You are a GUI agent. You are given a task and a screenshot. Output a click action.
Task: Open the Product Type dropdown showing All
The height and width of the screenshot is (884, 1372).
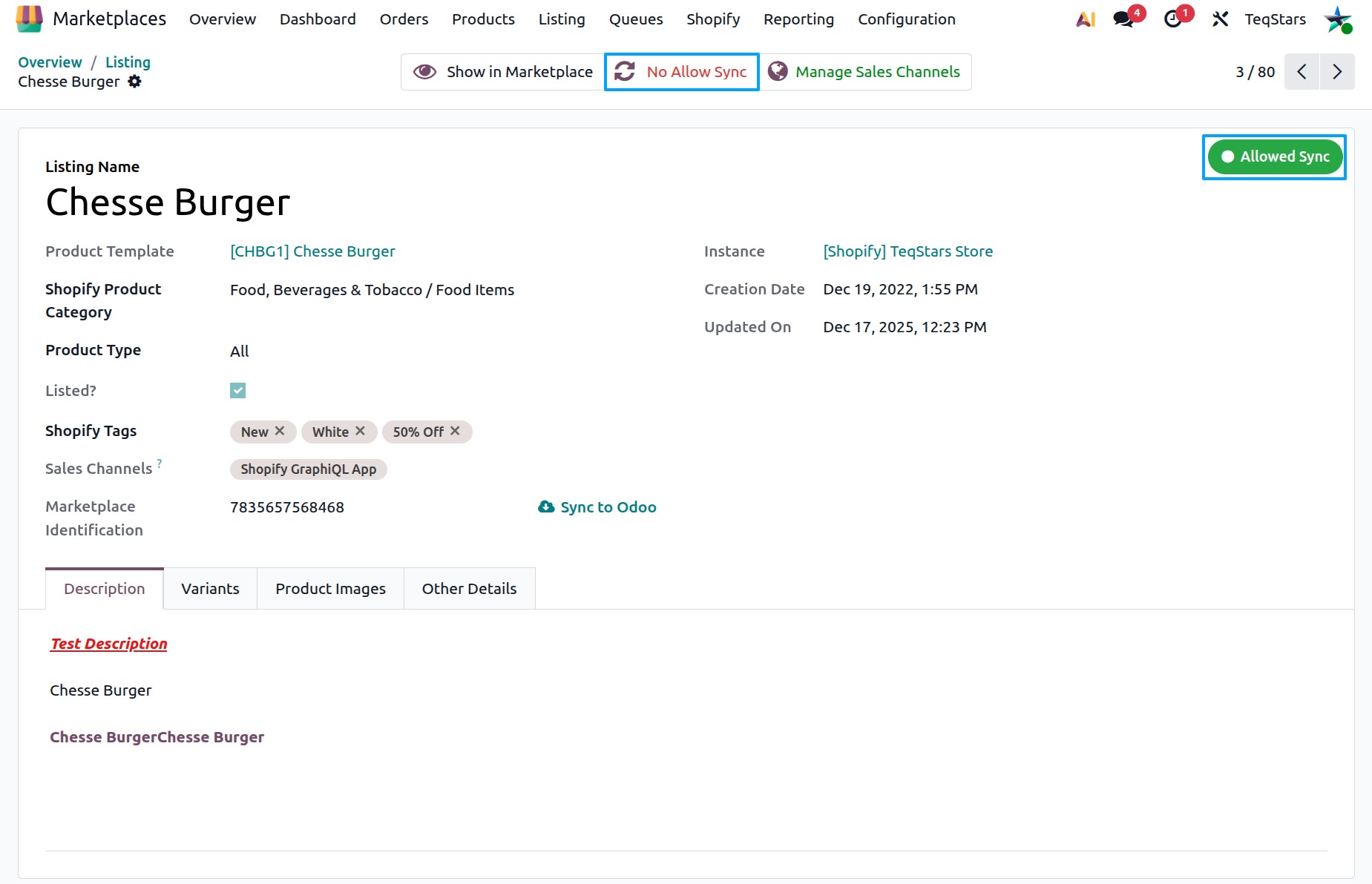(239, 352)
